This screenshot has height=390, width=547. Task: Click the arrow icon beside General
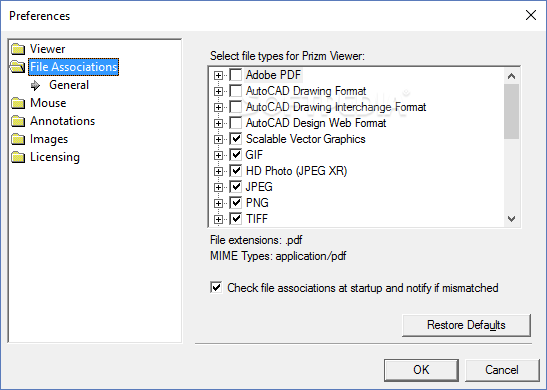point(35,85)
